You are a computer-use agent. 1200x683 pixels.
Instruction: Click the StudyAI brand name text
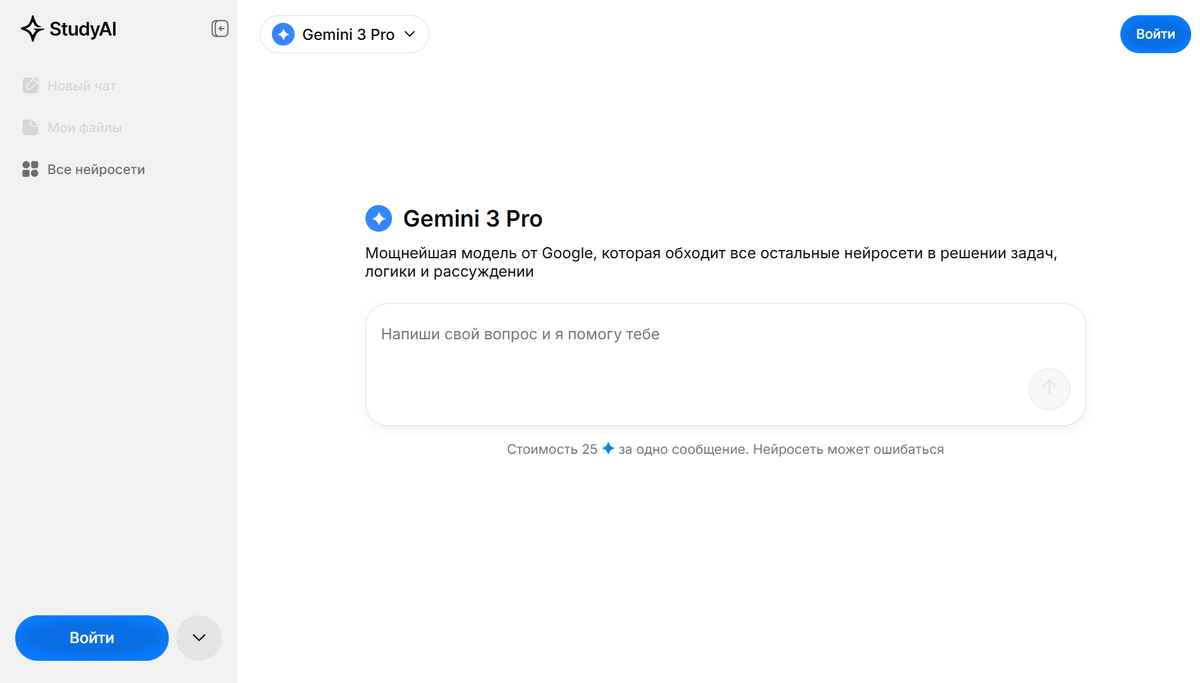coord(83,29)
